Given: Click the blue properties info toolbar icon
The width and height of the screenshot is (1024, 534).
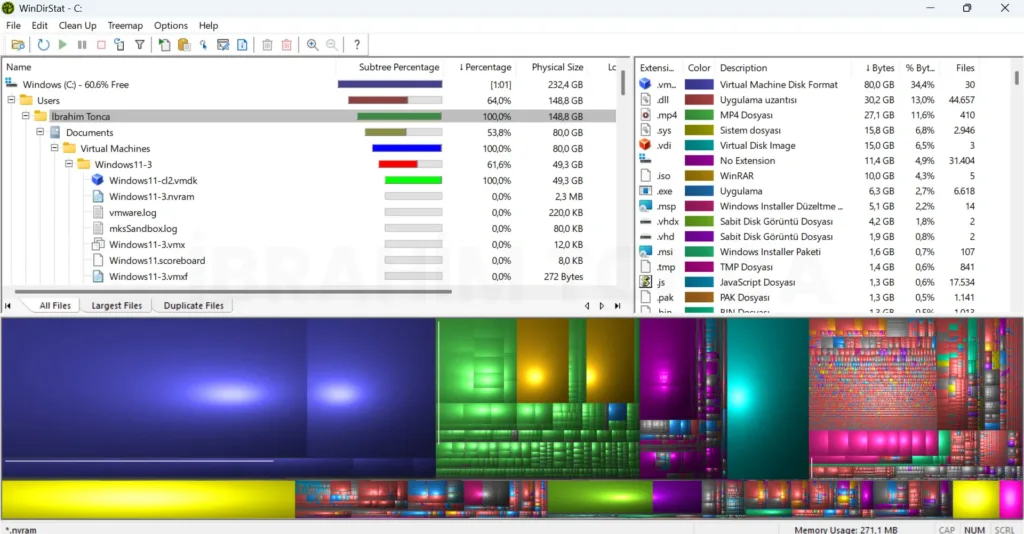Looking at the screenshot, I should pos(242,44).
